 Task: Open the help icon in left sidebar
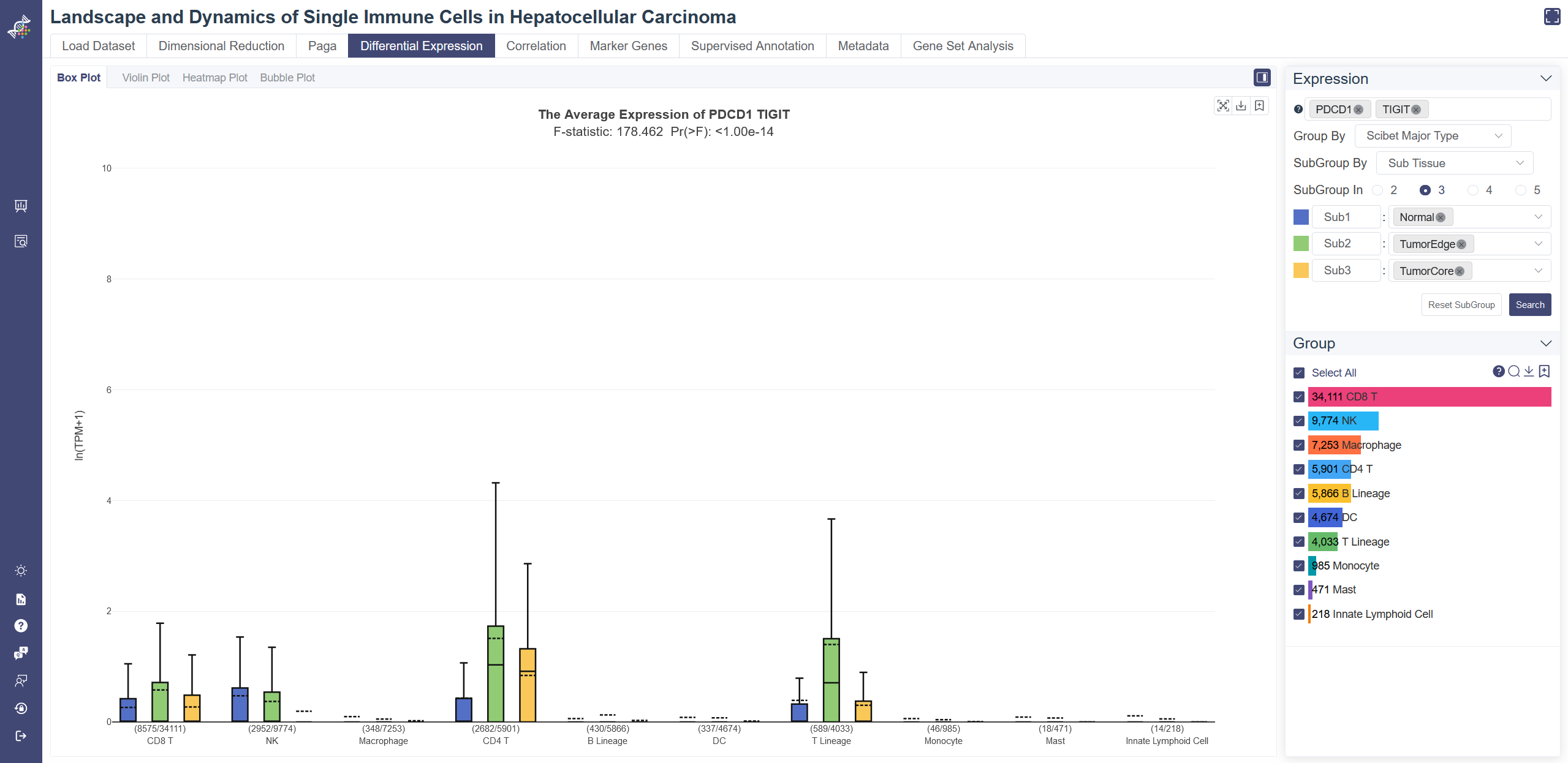point(21,625)
